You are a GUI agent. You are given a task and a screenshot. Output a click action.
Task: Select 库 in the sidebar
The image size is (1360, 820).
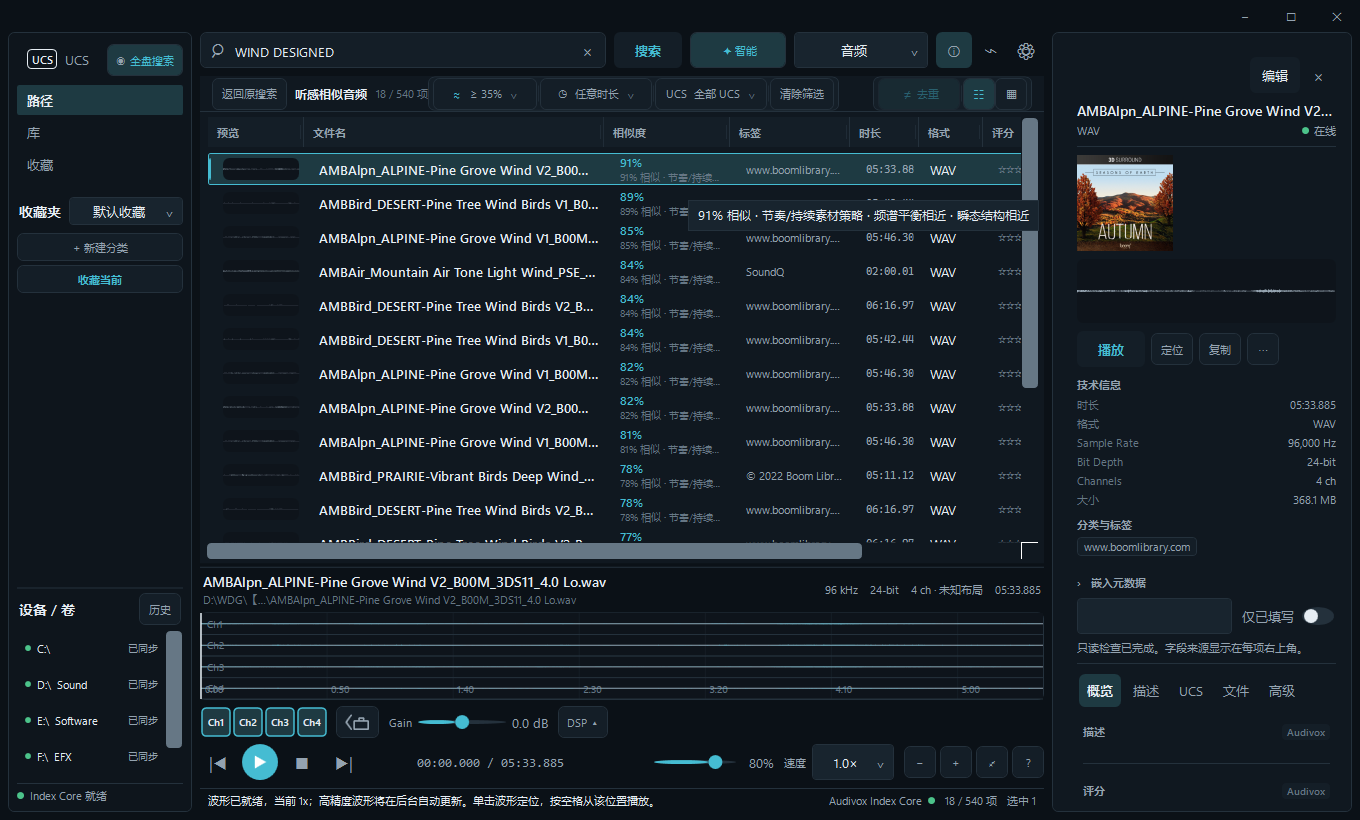point(100,133)
